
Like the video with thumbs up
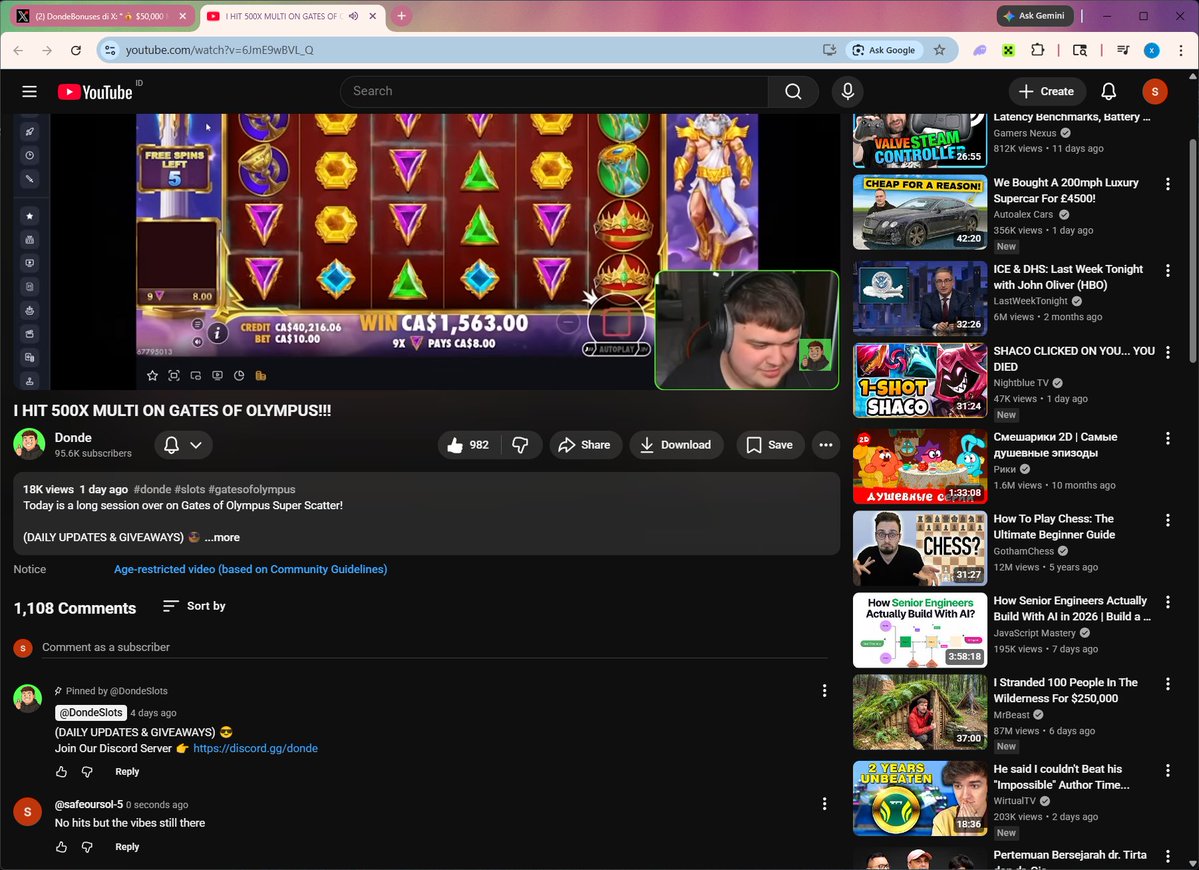tap(468, 445)
